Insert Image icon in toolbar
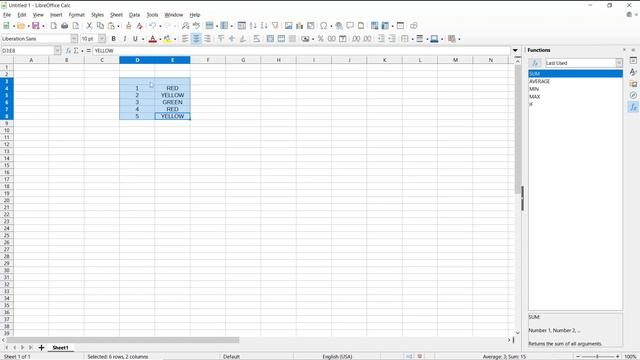640x360 pixels. pos(289,26)
